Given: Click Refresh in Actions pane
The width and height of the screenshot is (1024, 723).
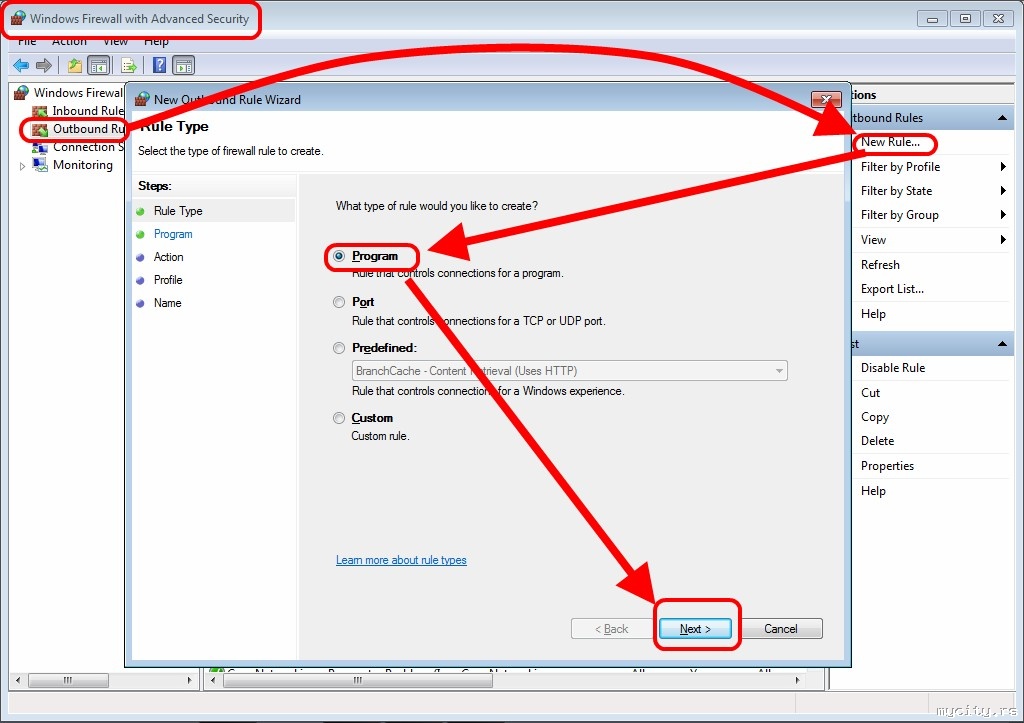Looking at the screenshot, I should click(x=880, y=265).
